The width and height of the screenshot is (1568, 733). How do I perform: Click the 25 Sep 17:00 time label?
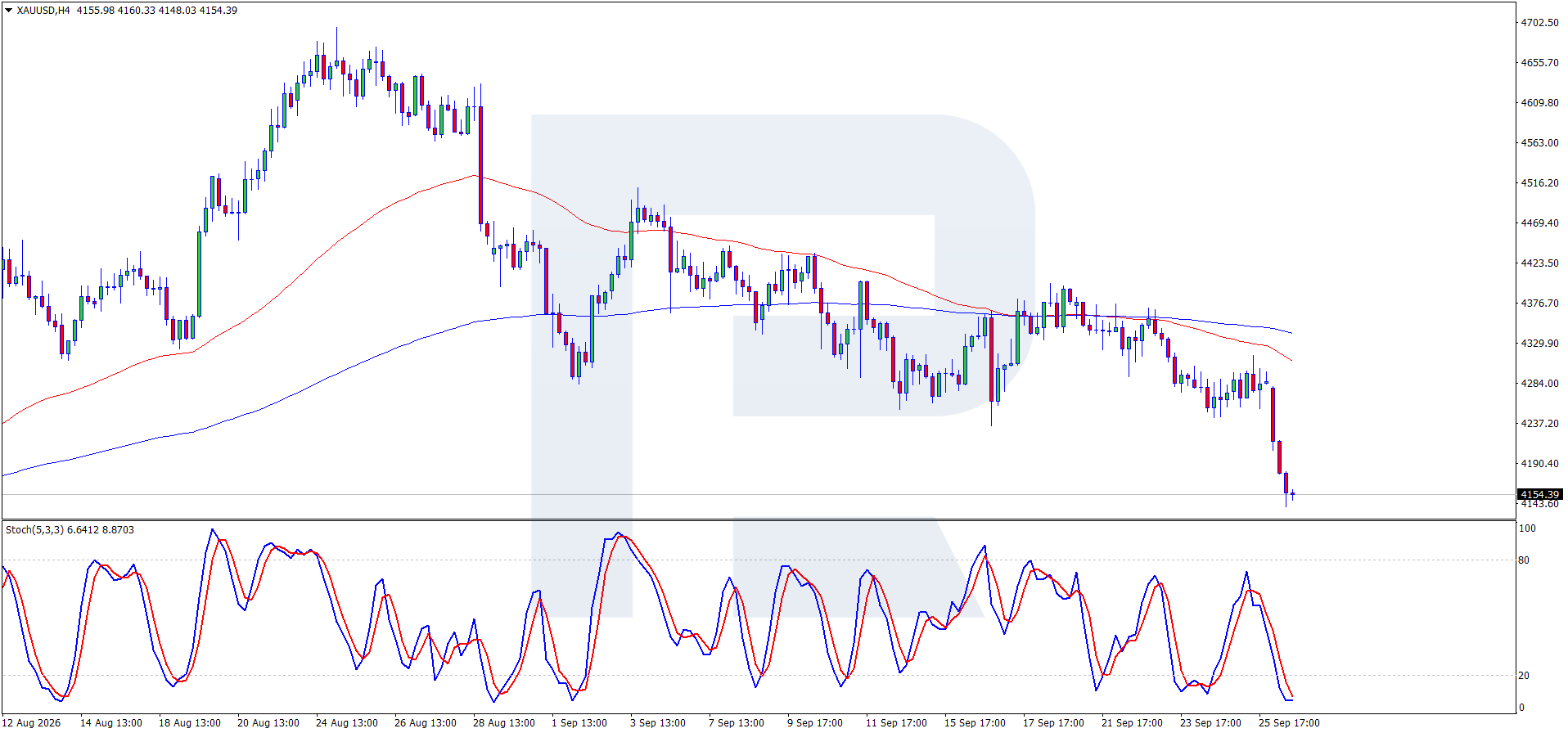(x=1290, y=723)
